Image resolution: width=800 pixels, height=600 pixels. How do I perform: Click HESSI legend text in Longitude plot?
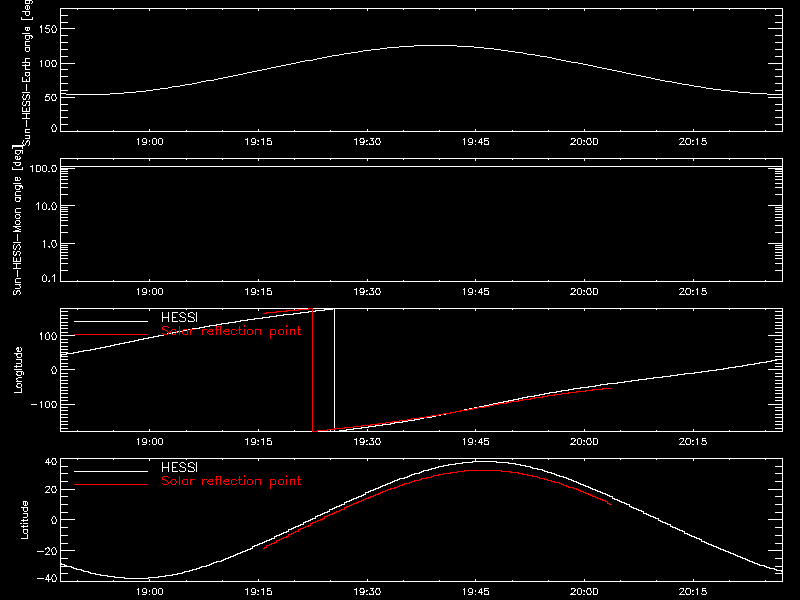[179, 317]
